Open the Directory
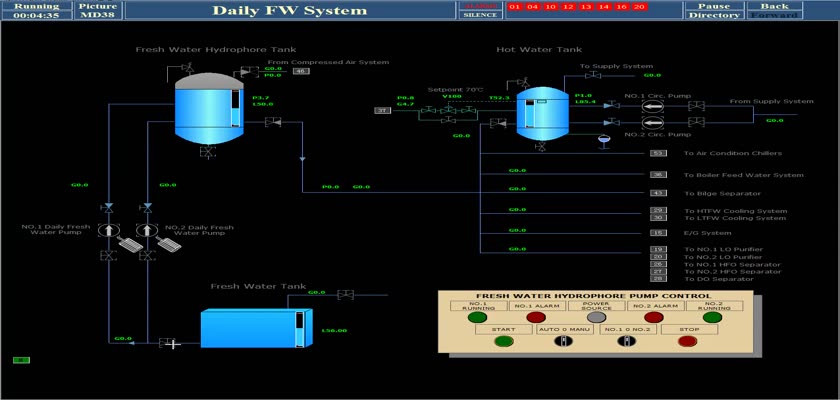The height and width of the screenshot is (400, 840). point(714,15)
